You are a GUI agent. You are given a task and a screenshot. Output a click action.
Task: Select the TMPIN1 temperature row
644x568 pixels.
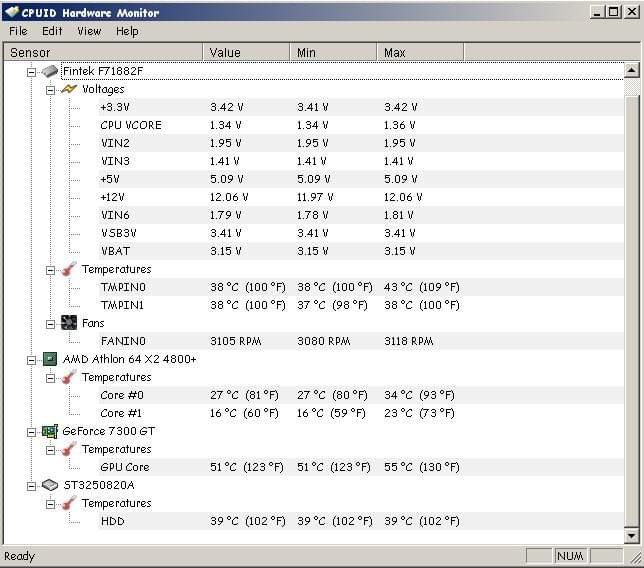point(361,305)
